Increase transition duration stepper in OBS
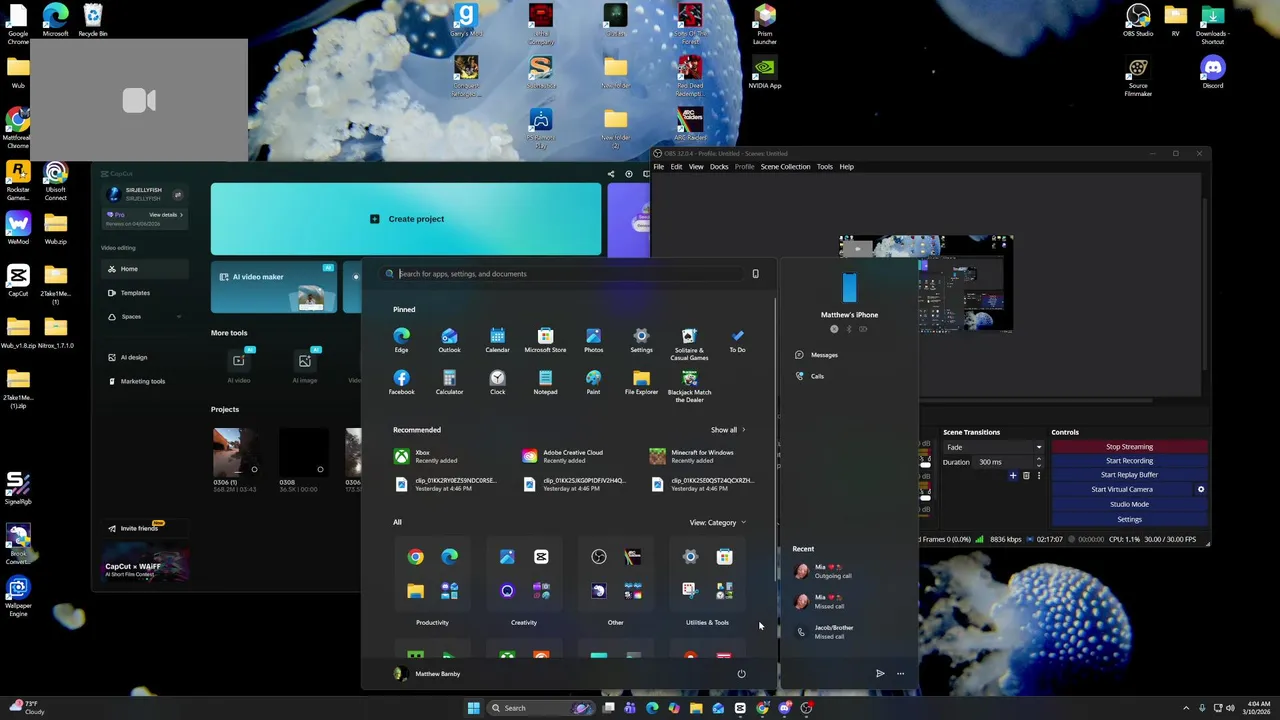The image size is (1280, 720). coord(1038,459)
